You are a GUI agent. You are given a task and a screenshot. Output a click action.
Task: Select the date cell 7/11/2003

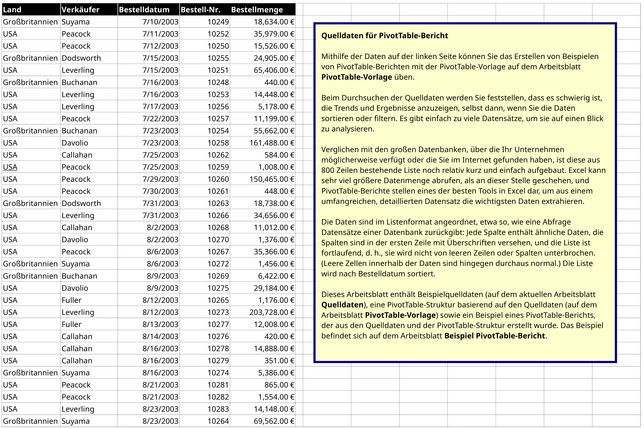pos(148,34)
